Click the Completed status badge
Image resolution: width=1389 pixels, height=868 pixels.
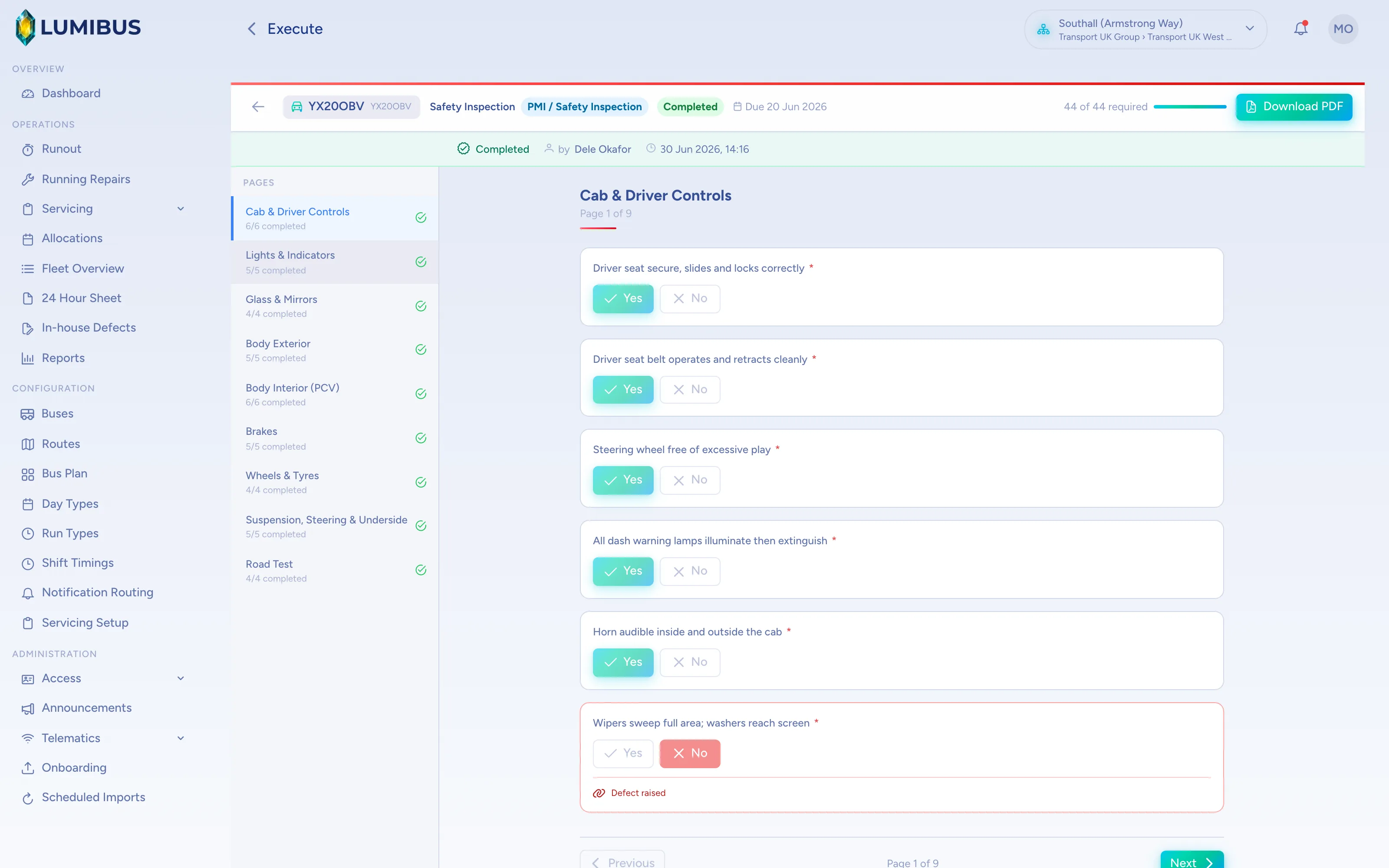(x=690, y=107)
